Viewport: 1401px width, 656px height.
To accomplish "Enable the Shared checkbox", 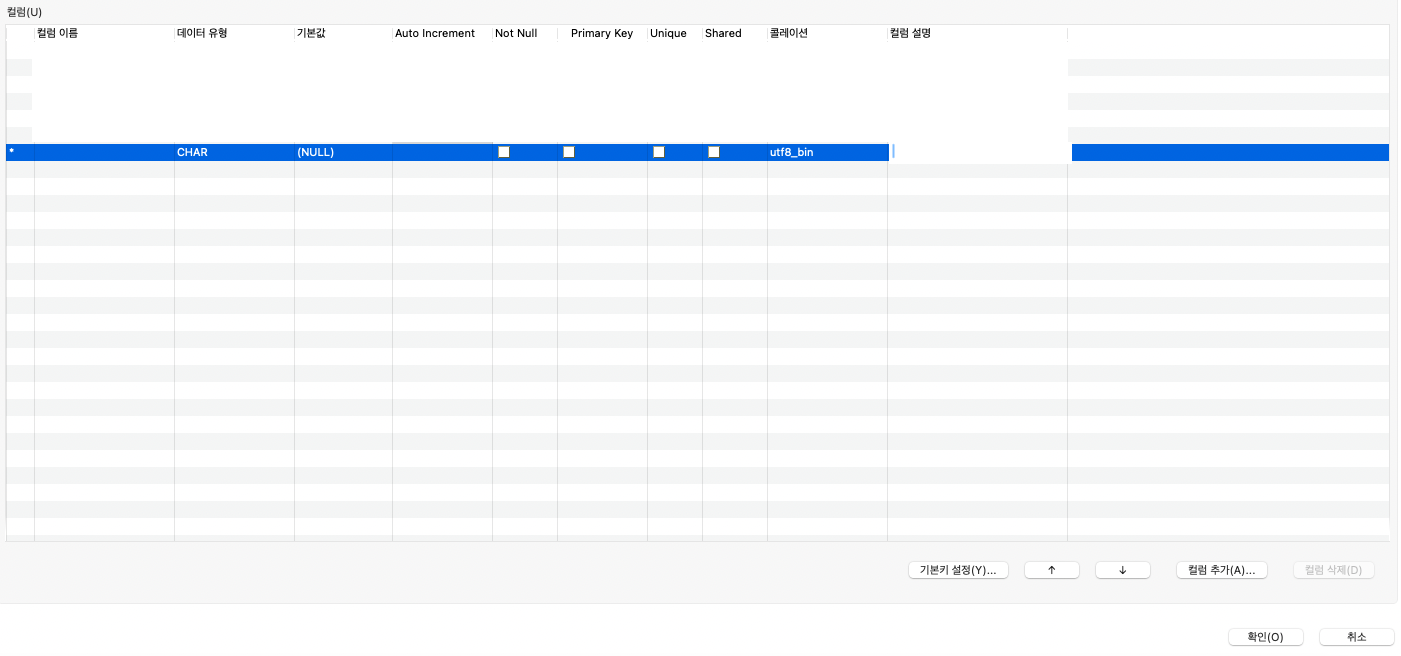I will 713,152.
